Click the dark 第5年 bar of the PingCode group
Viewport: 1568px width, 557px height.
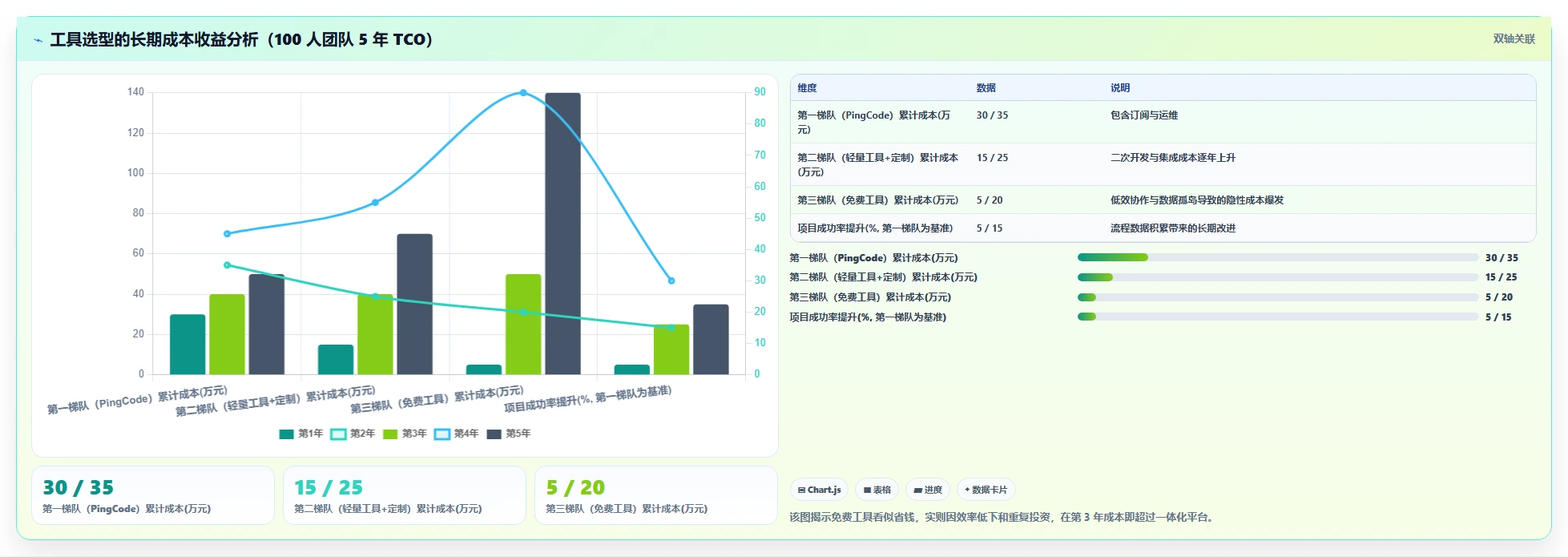click(x=267, y=324)
